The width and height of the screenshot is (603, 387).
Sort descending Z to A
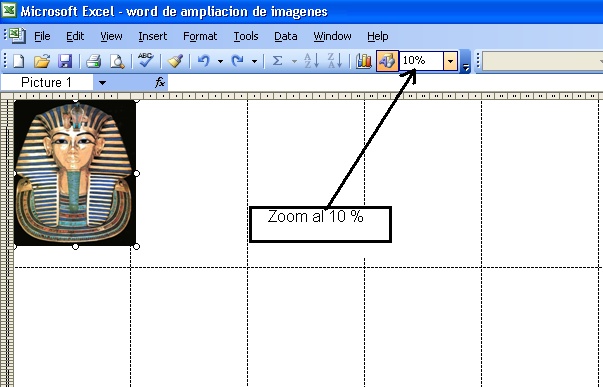click(x=335, y=61)
